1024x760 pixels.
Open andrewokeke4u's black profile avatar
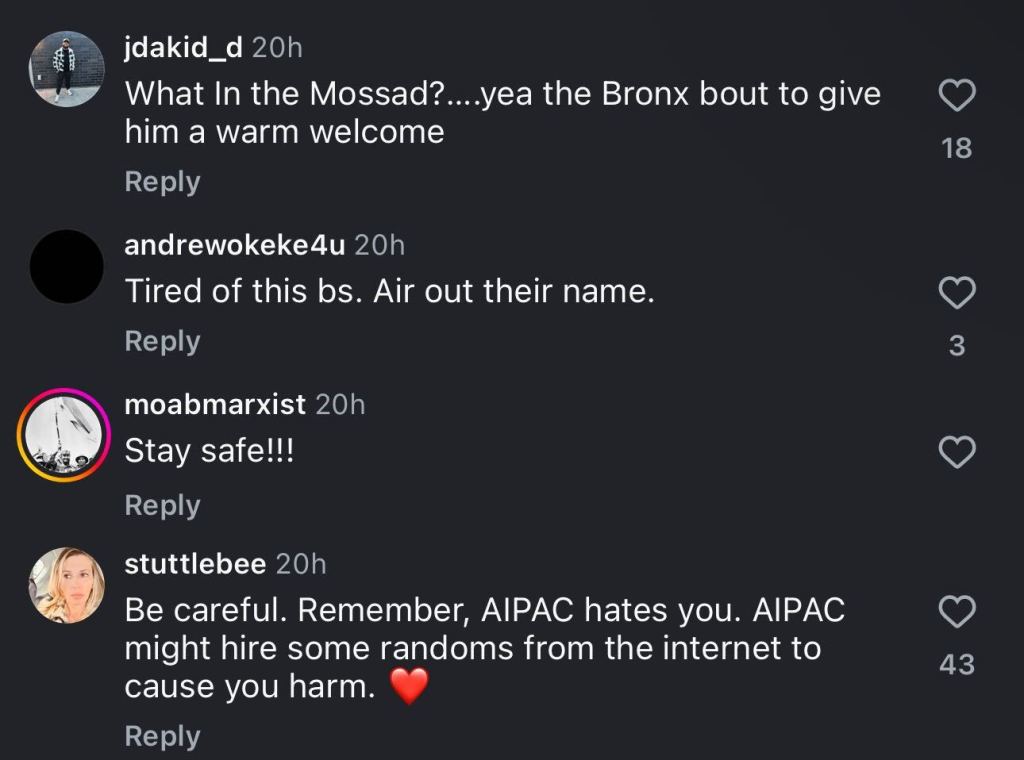point(66,266)
